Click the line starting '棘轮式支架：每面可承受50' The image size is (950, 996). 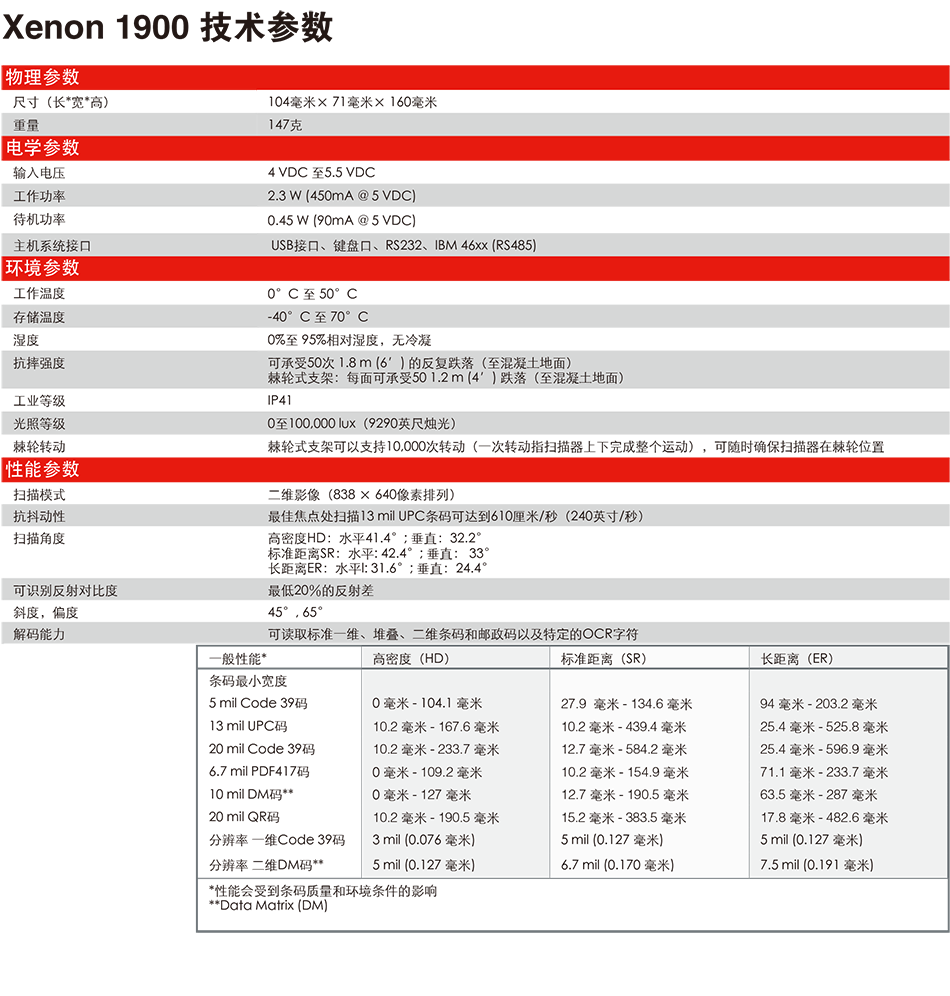tap(446, 378)
